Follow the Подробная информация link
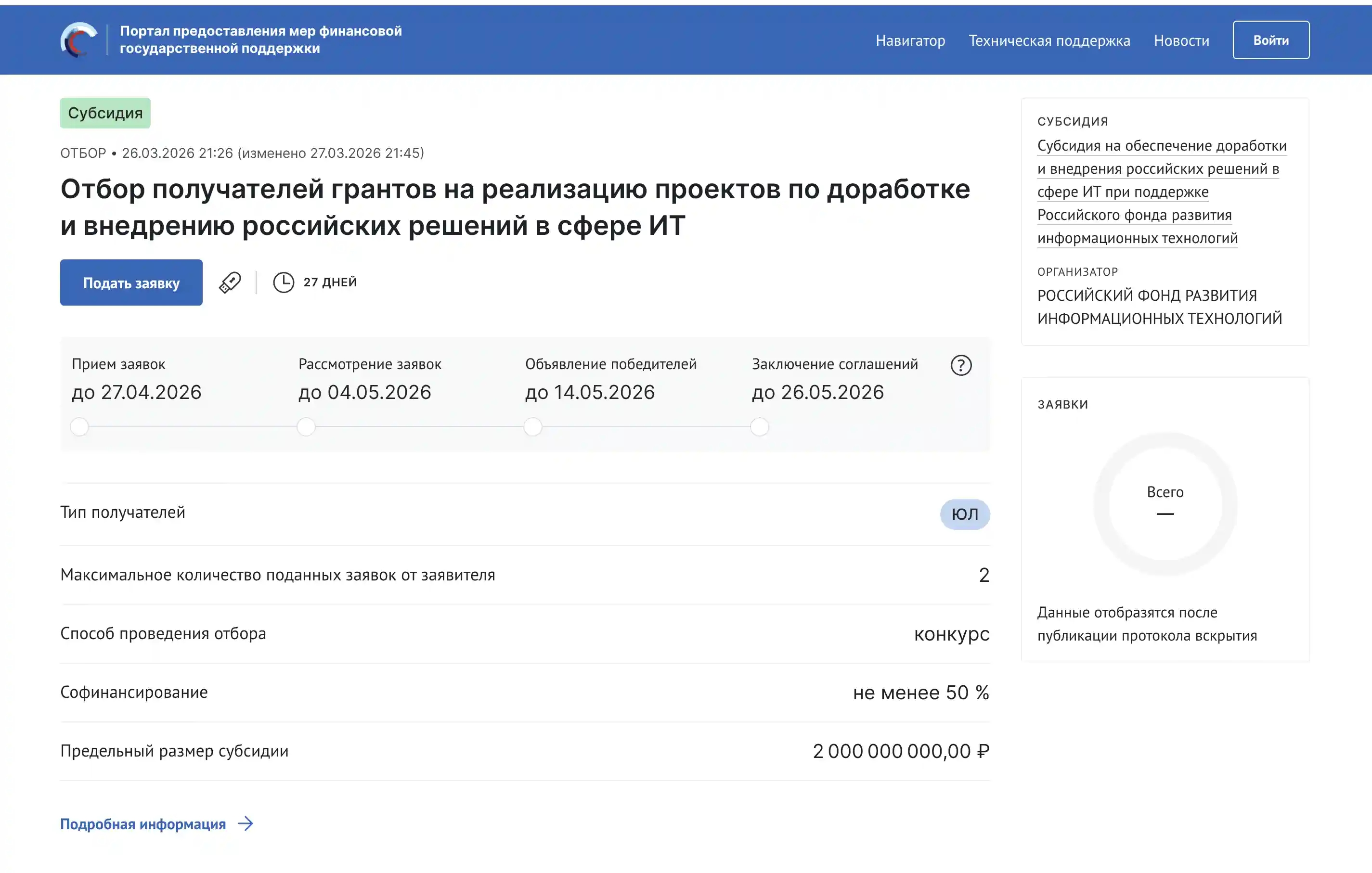 tap(143, 823)
